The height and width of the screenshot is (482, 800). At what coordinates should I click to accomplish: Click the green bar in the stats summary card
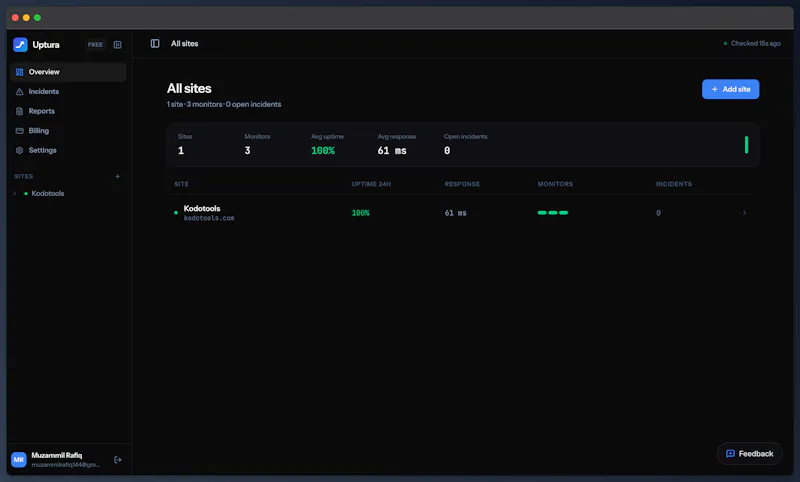[x=746, y=145]
